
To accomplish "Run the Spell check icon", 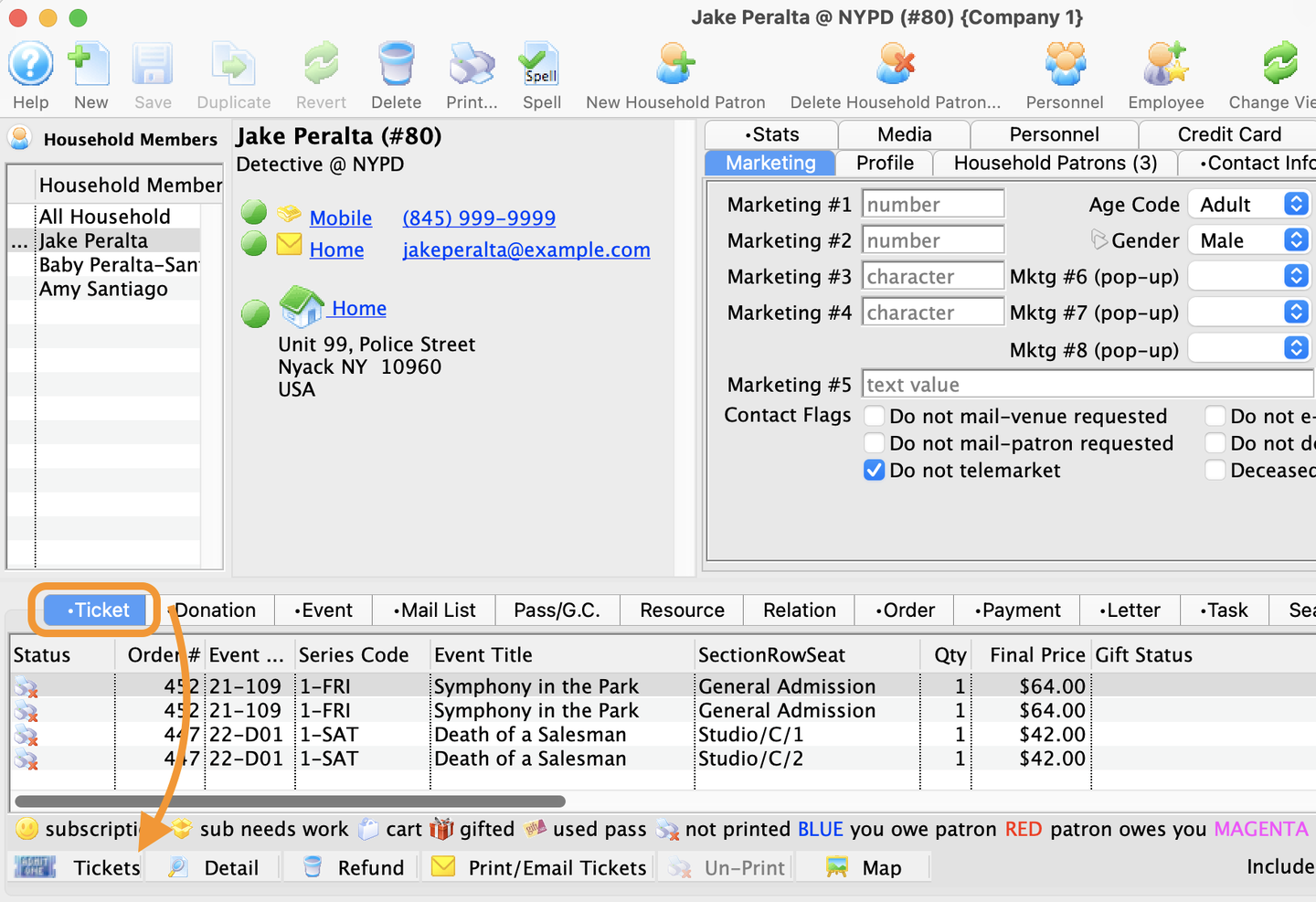I will coord(541,65).
